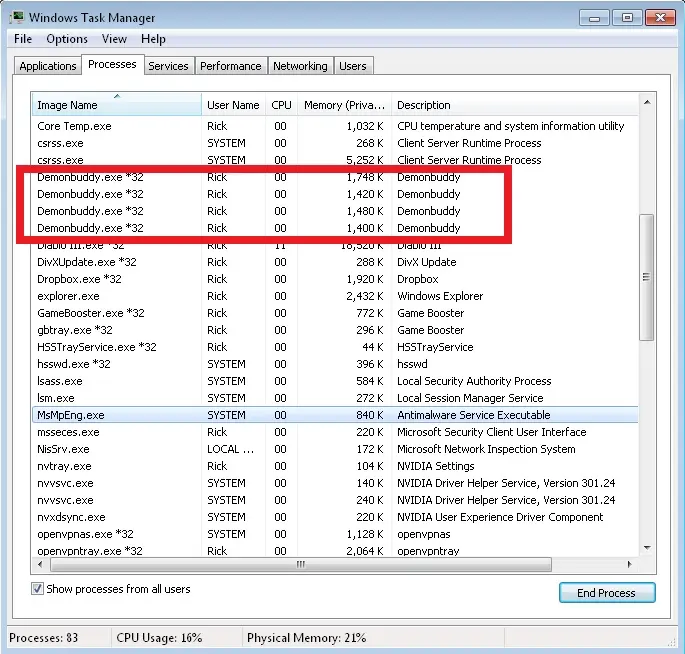Minimize the Task Manager window

[x=594, y=18]
